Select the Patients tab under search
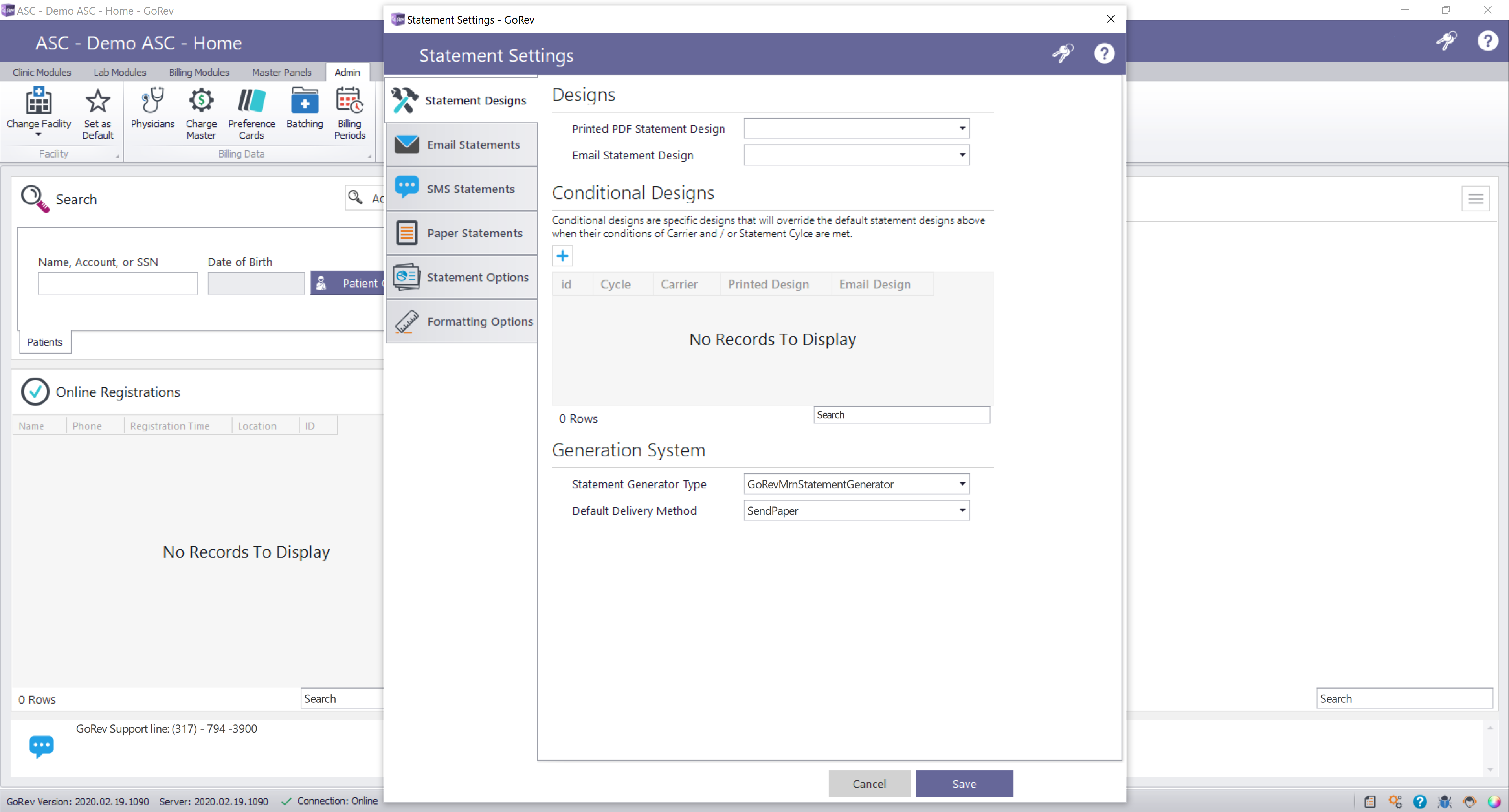Screen dimensions: 1509x812 point(45,342)
